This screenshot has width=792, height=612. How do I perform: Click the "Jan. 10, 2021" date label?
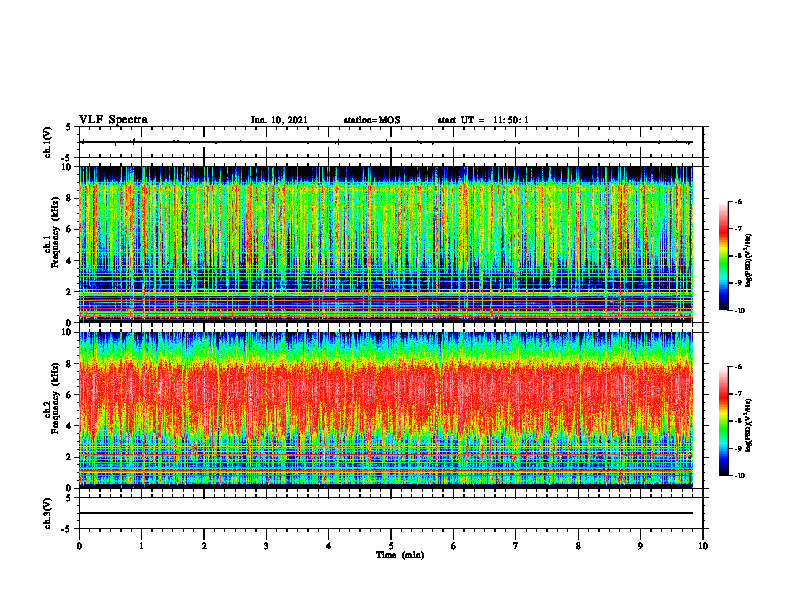click(x=279, y=120)
